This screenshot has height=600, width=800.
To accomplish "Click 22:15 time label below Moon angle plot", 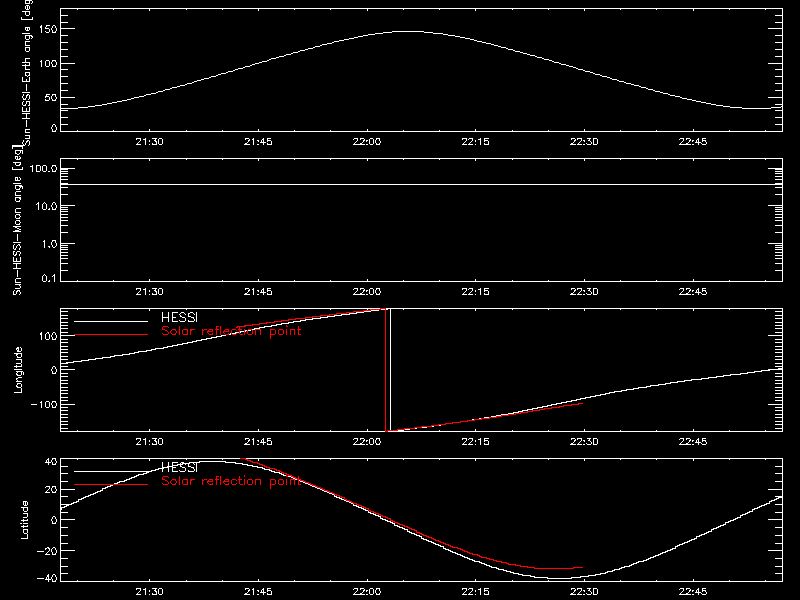I will pos(476,291).
